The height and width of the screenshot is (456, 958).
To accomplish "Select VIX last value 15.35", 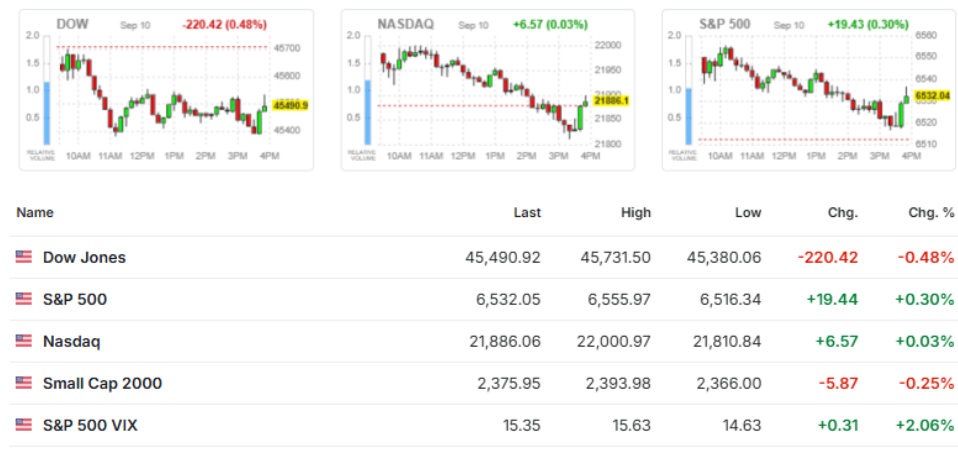I will [524, 425].
